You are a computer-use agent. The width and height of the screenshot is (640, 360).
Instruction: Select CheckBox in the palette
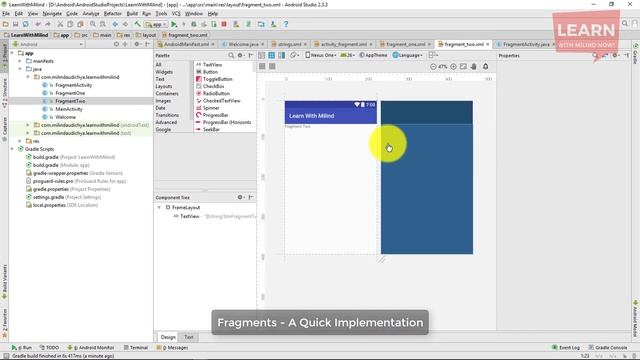(x=213, y=87)
